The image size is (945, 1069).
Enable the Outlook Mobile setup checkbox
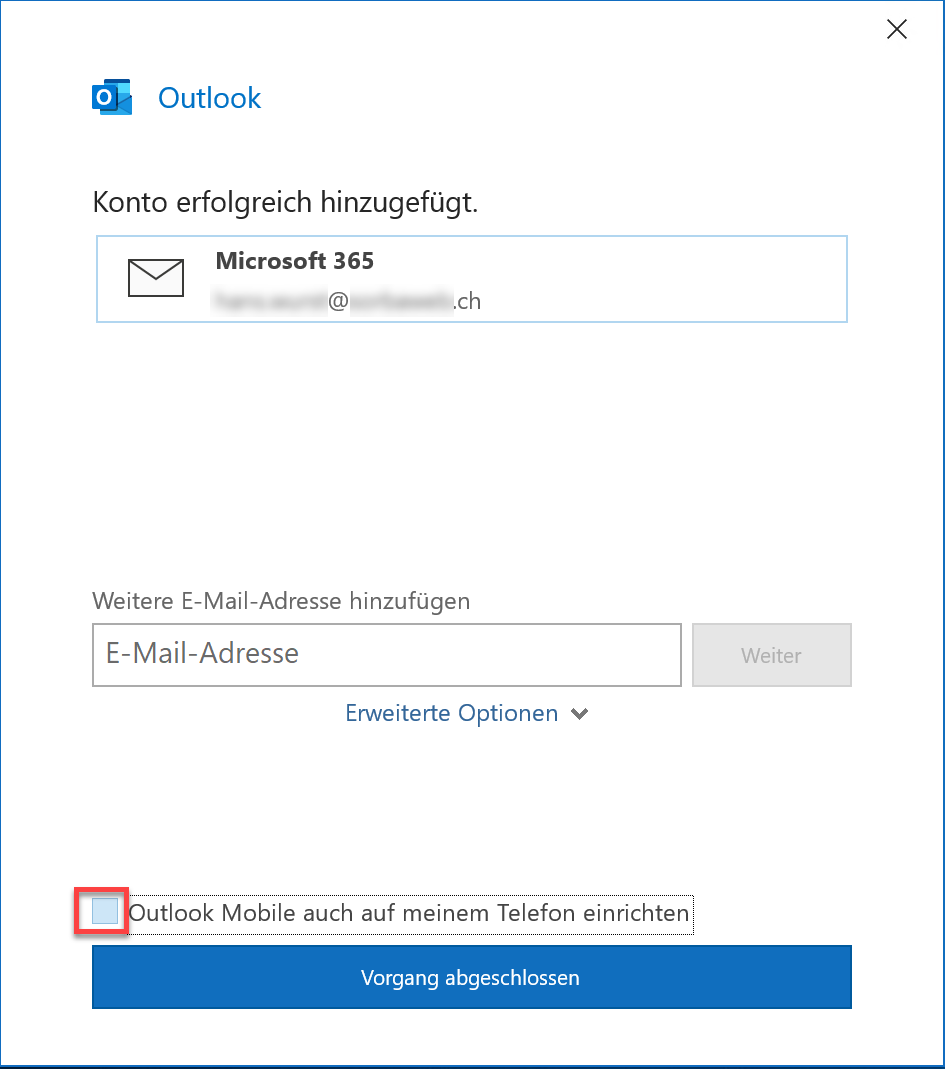click(105, 911)
